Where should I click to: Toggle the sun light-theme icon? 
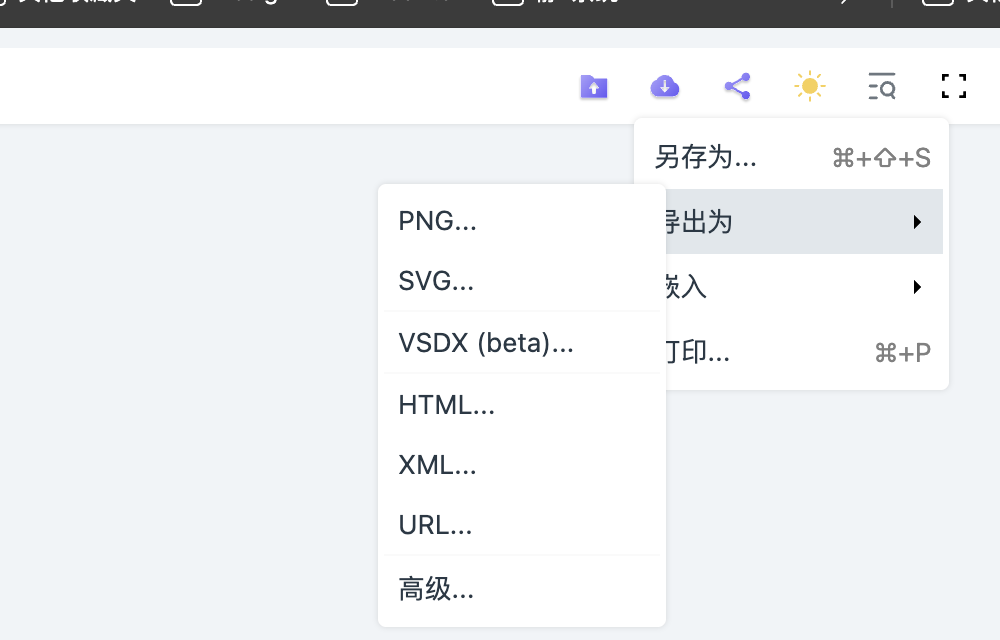pyautogui.click(x=809, y=87)
